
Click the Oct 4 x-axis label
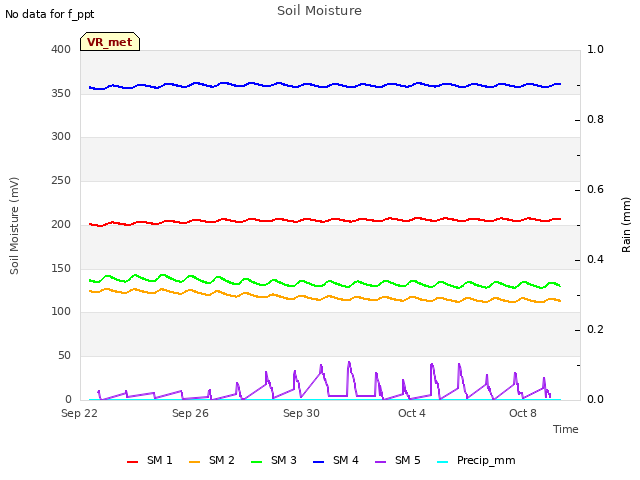pos(412,413)
